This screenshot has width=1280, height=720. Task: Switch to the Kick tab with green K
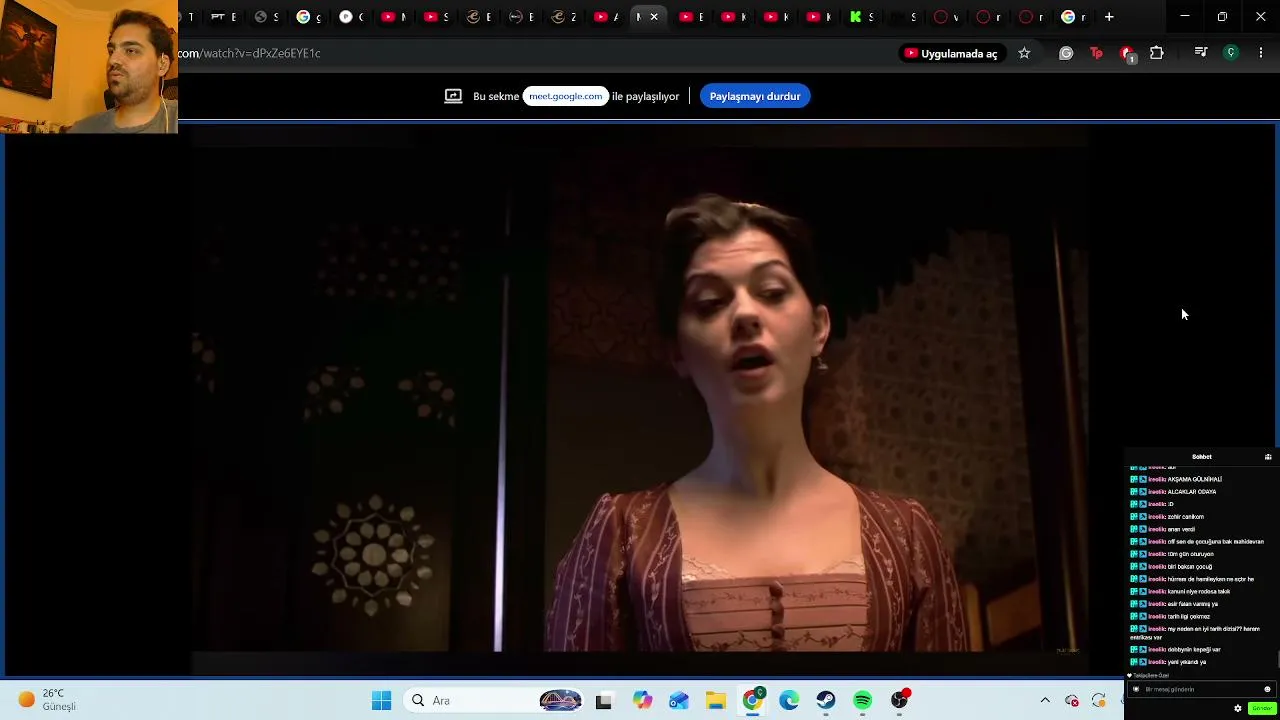[x=862, y=17]
